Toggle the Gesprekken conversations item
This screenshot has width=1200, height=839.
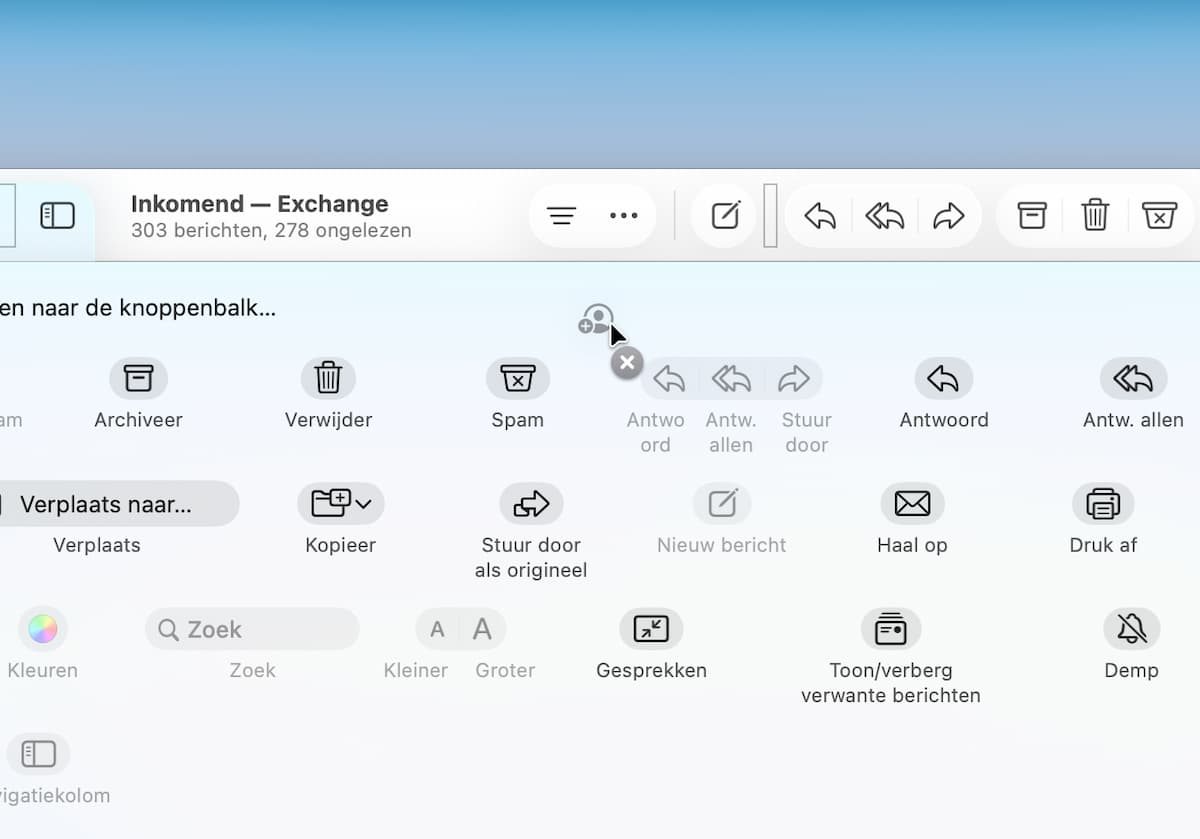coord(651,629)
